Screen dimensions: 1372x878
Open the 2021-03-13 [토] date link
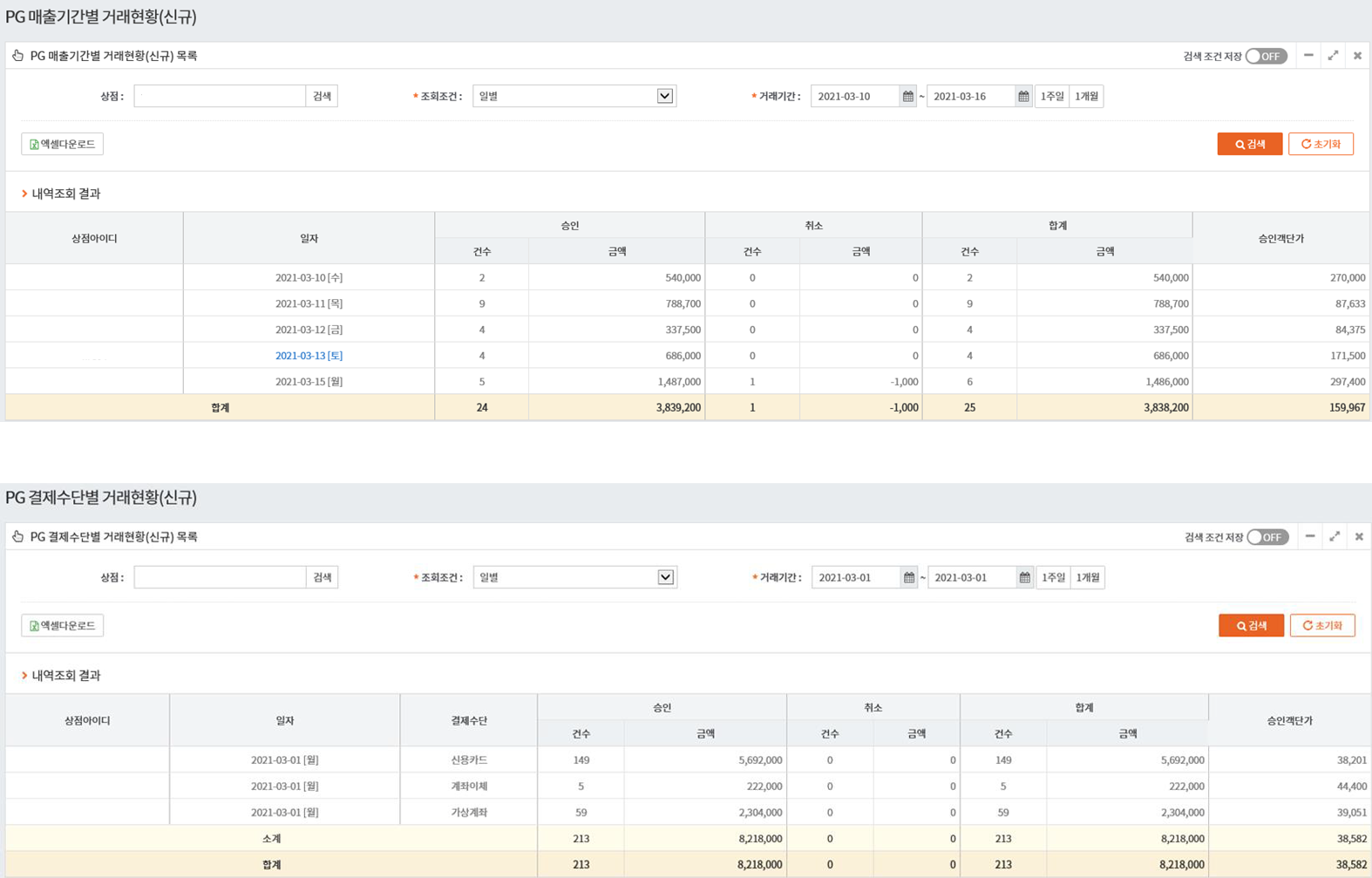coord(309,356)
